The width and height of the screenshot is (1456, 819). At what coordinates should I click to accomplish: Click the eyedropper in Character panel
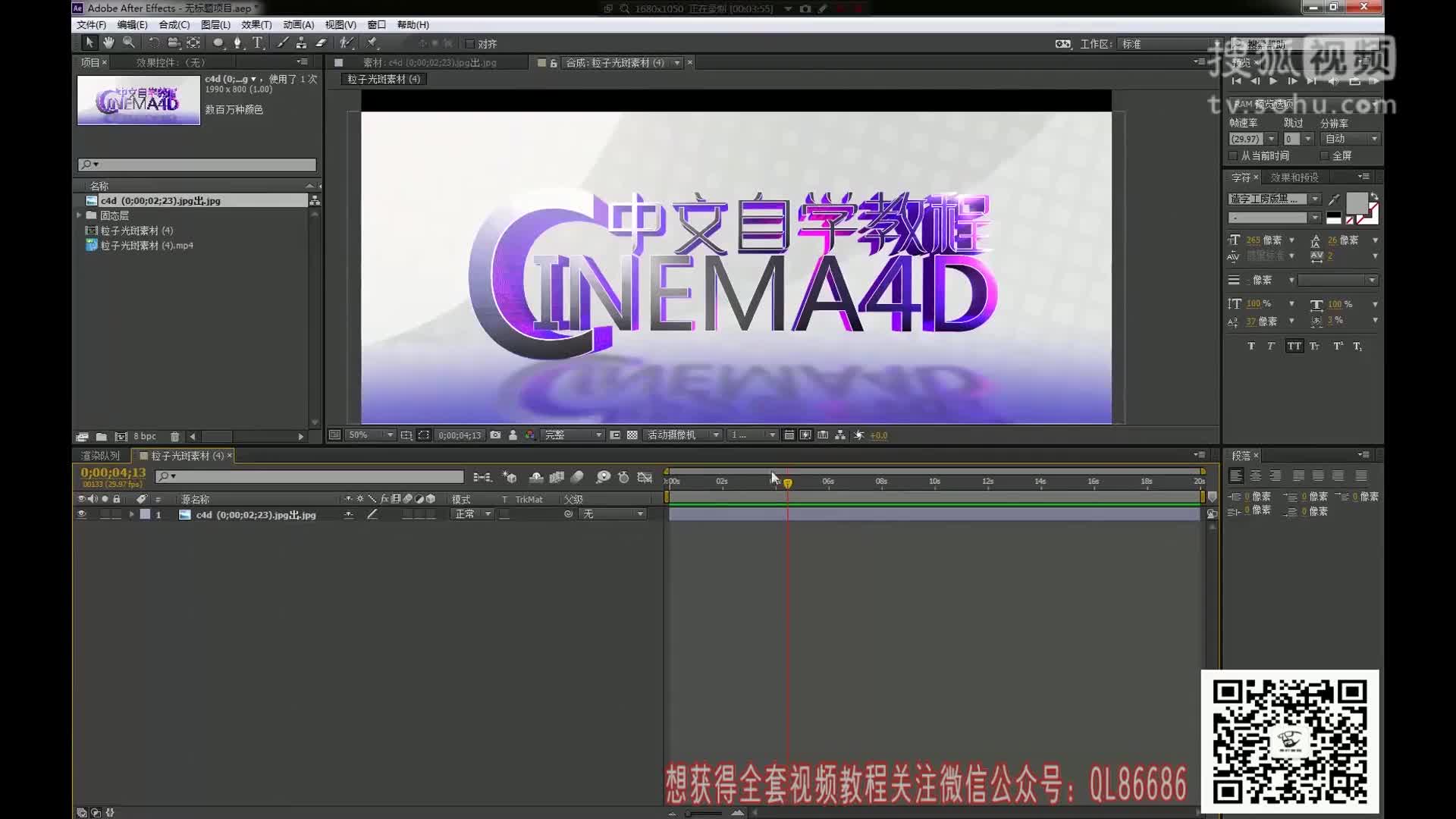[x=1334, y=199]
